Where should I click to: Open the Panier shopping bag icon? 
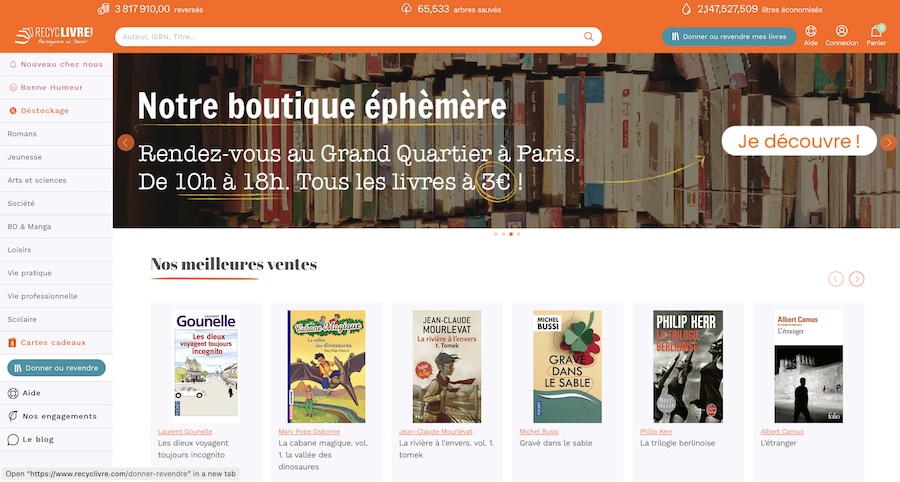tap(876, 31)
